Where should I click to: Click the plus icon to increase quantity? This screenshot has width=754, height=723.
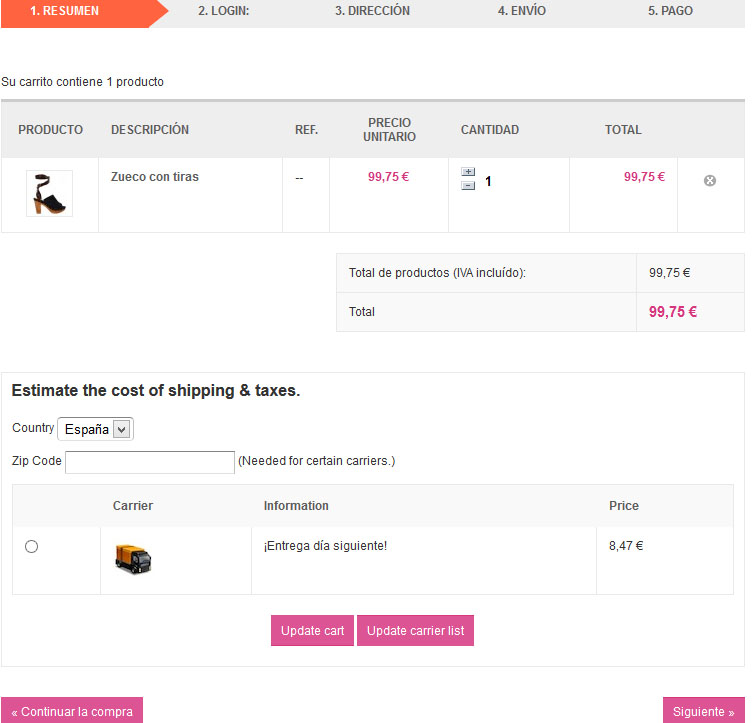pos(468,172)
